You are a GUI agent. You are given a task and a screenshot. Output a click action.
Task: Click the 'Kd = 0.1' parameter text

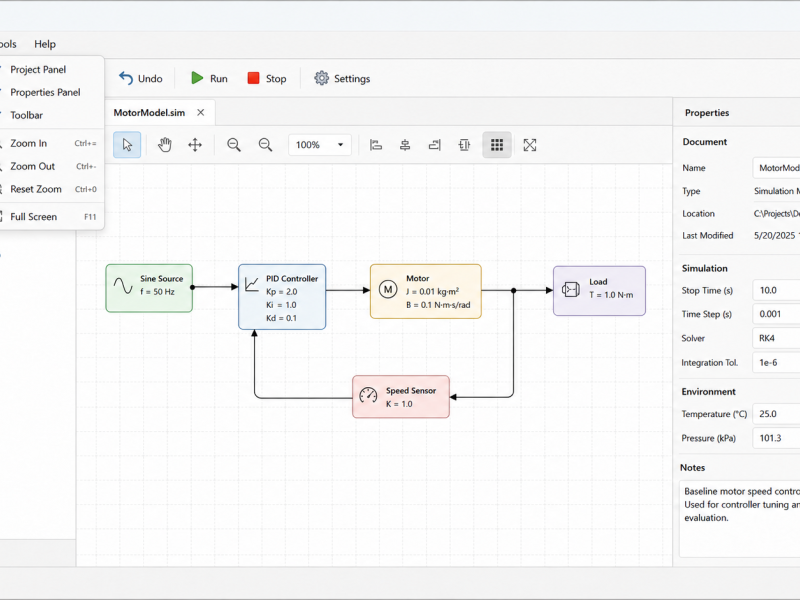(281, 318)
